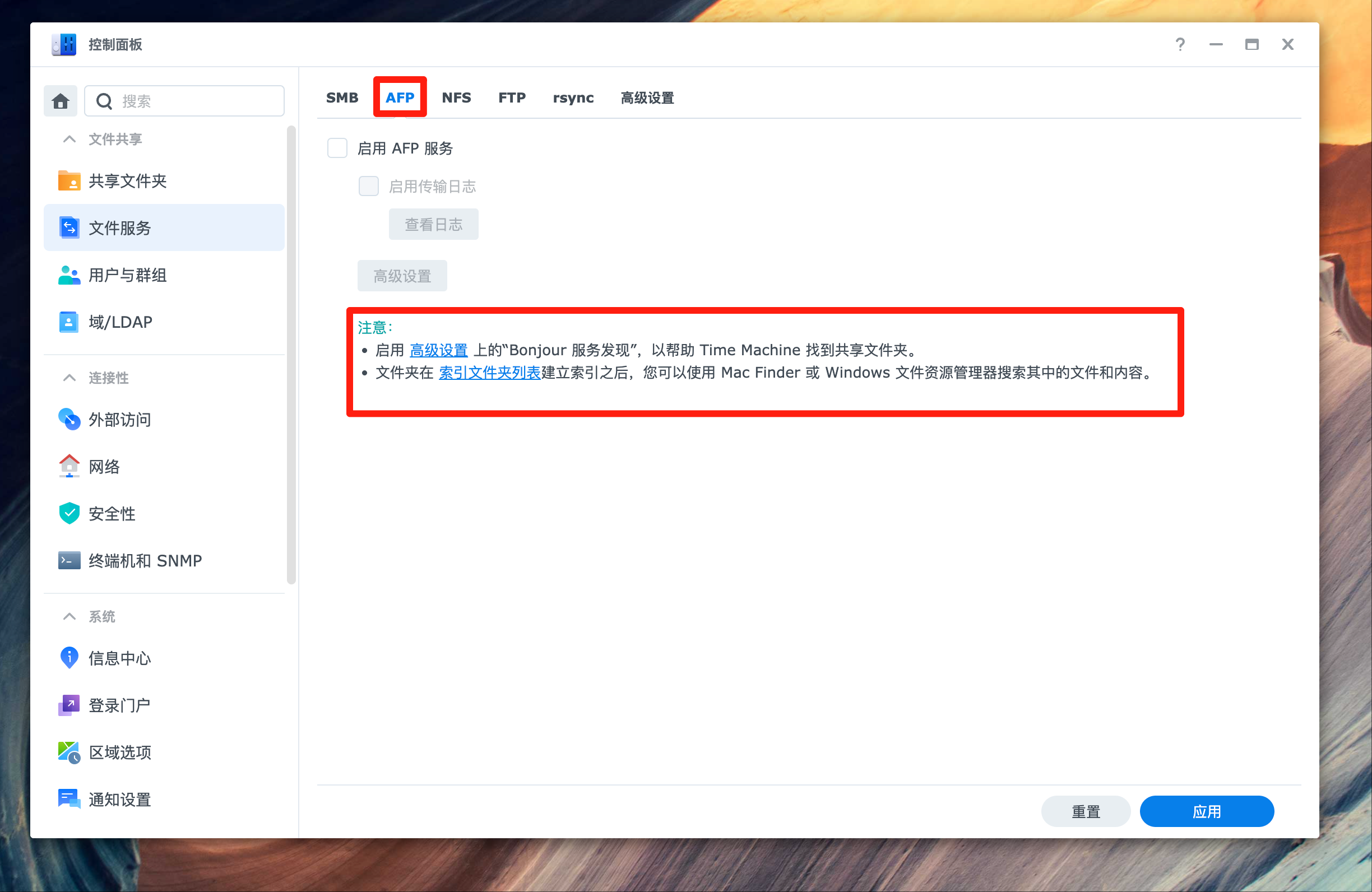Image resolution: width=1372 pixels, height=892 pixels.
Task: Collapse the 系统 section
Action: tap(69, 616)
